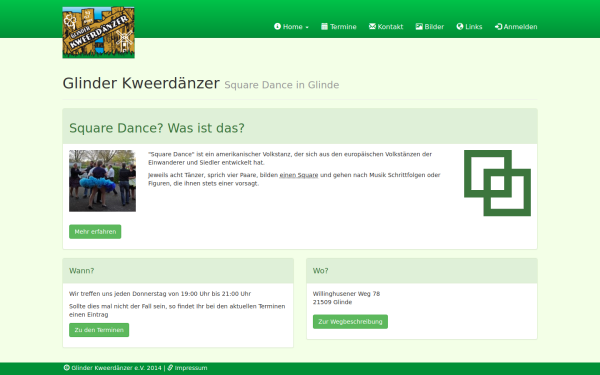Image resolution: width=600 pixels, height=375 pixels.
Task: Click the link icon beside Impressum
Action: click(170, 368)
